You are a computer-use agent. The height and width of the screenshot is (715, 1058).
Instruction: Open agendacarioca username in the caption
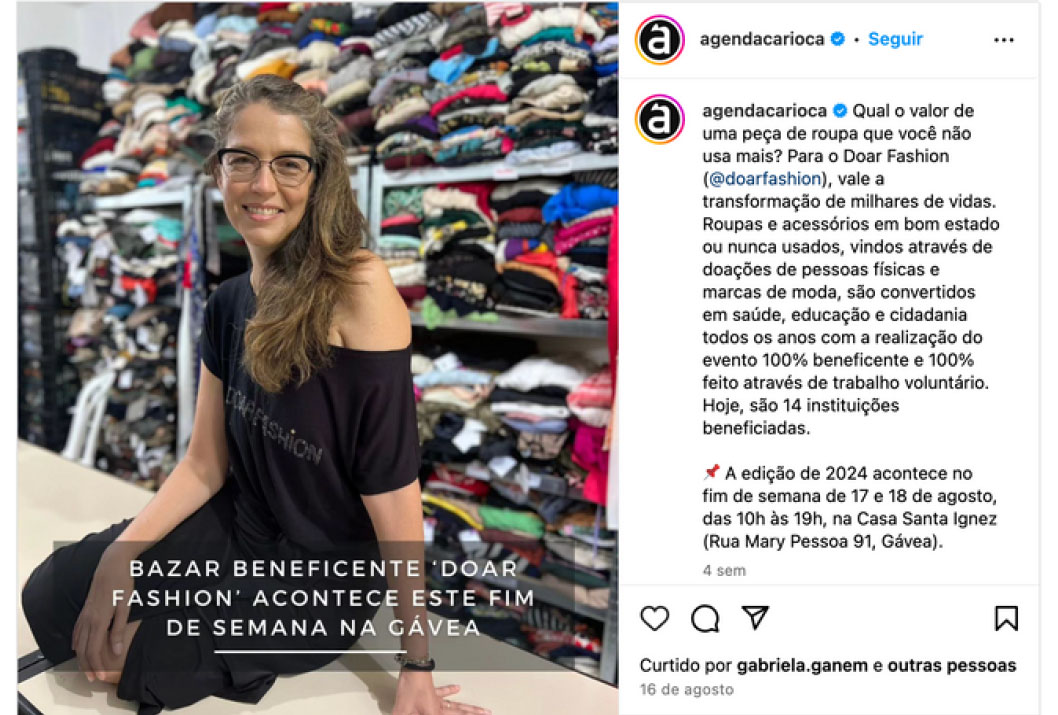pyautogui.click(x=764, y=111)
